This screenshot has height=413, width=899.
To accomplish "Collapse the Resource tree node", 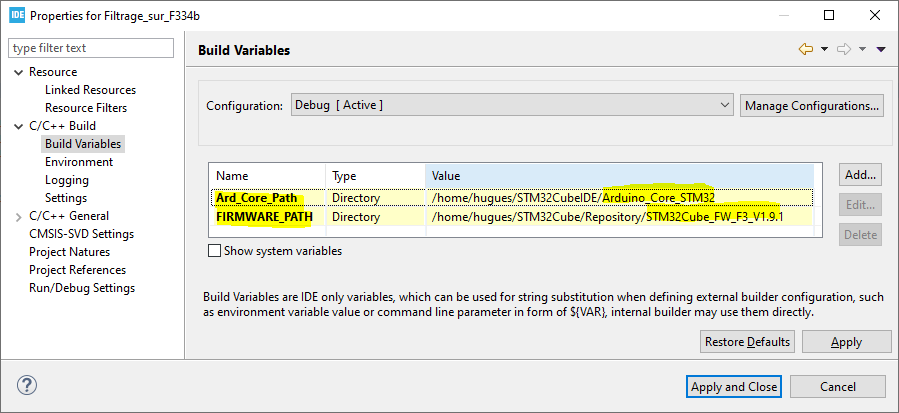I will [x=19, y=72].
